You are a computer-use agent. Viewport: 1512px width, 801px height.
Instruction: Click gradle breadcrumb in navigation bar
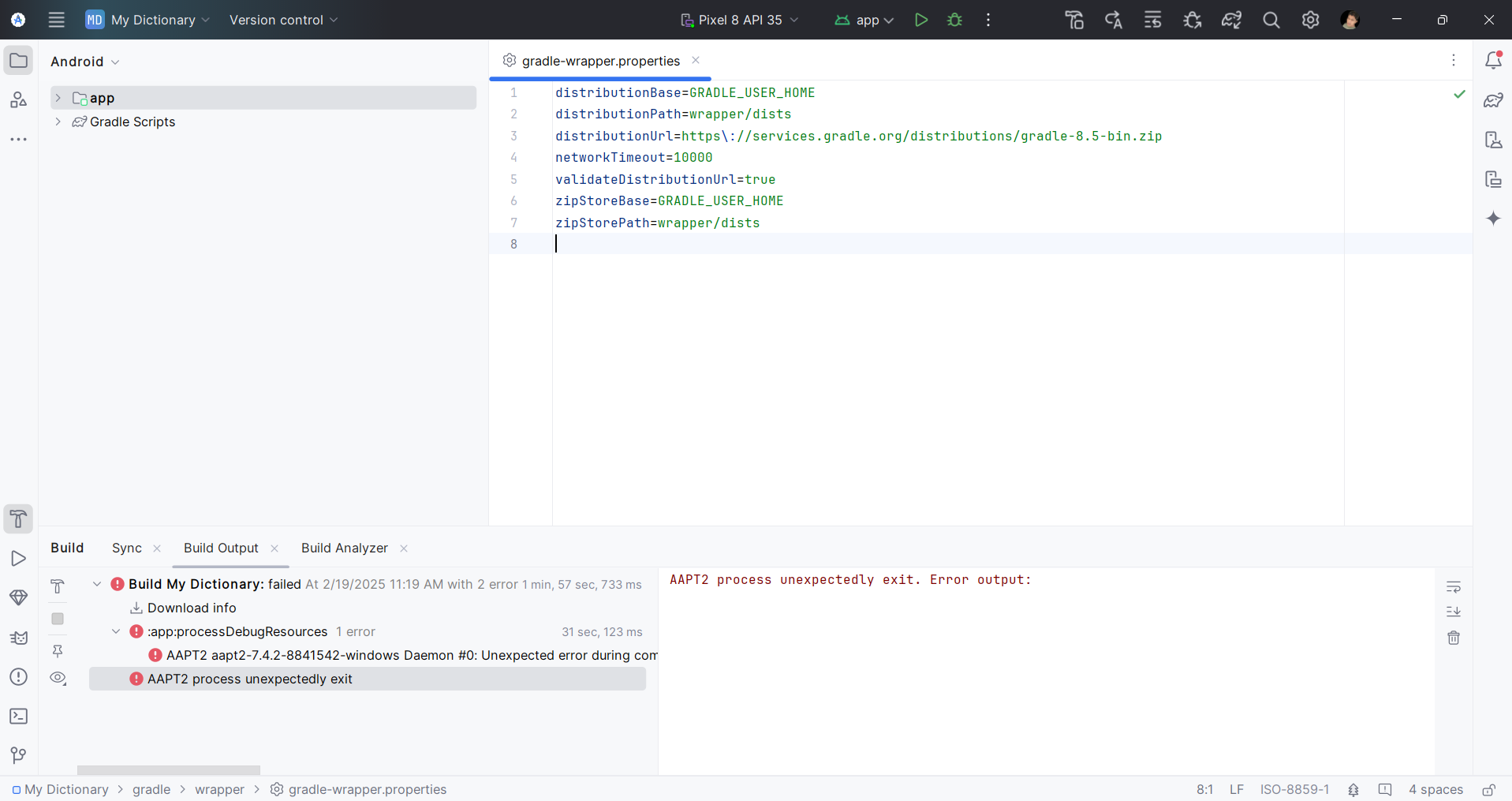coord(151,789)
